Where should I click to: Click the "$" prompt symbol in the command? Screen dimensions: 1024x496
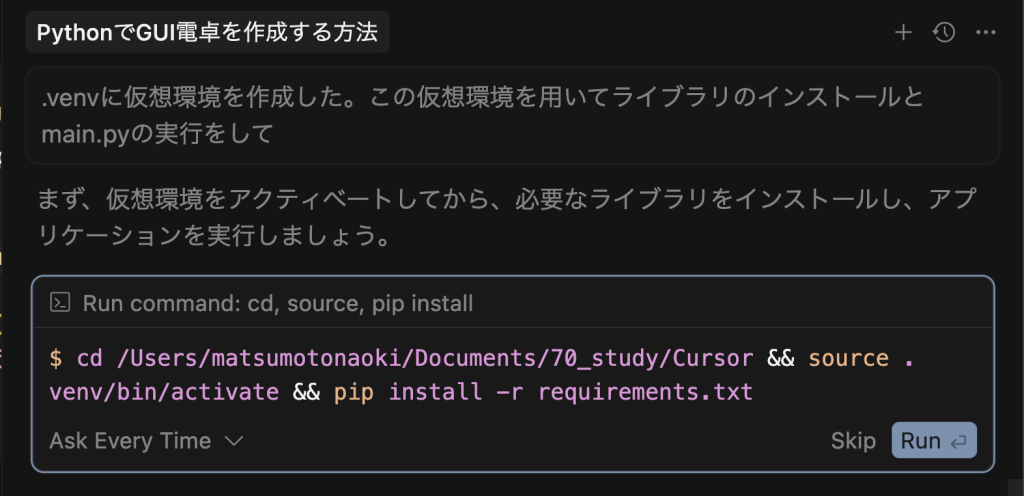point(55,358)
